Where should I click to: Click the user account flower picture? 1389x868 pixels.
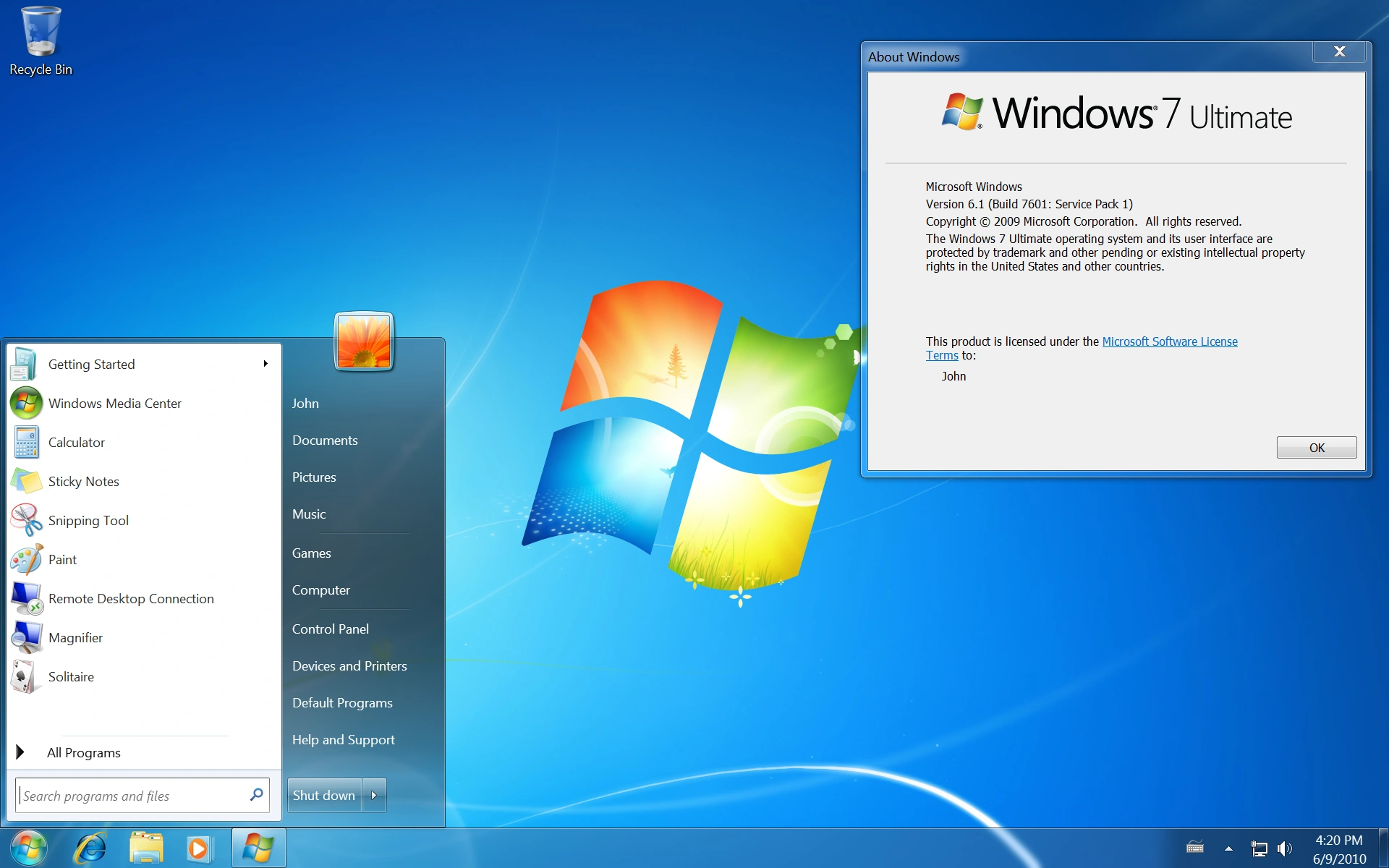point(364,341)
